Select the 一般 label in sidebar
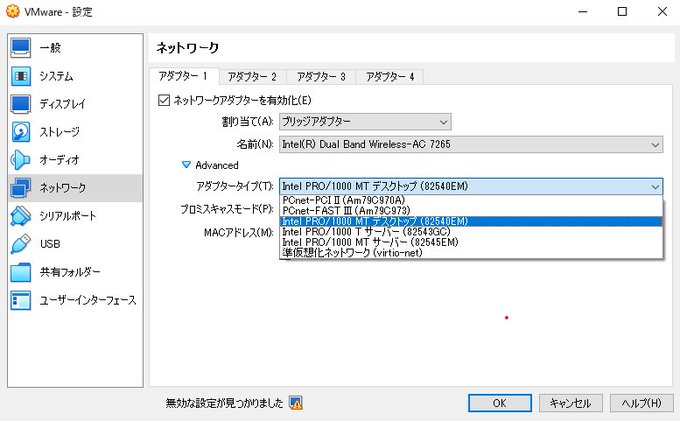The height and width of the screenshot is (421, 680). 50,48
